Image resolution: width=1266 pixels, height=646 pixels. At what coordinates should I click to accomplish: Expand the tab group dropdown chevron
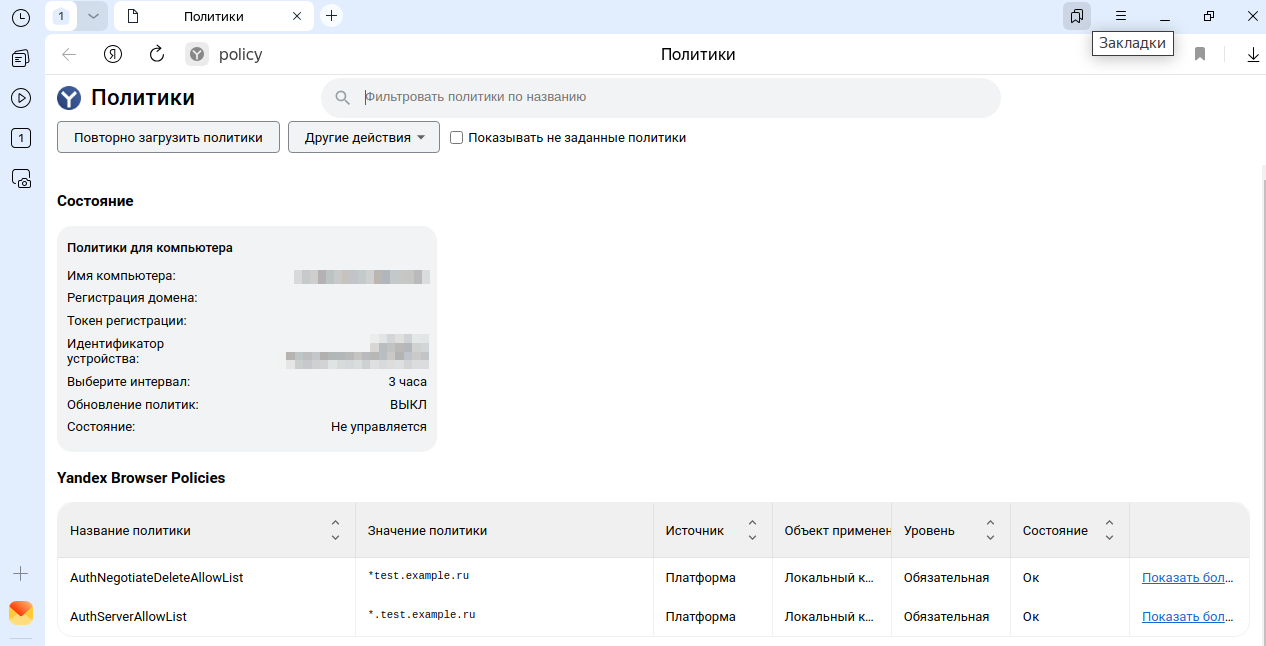coord(93,16)
